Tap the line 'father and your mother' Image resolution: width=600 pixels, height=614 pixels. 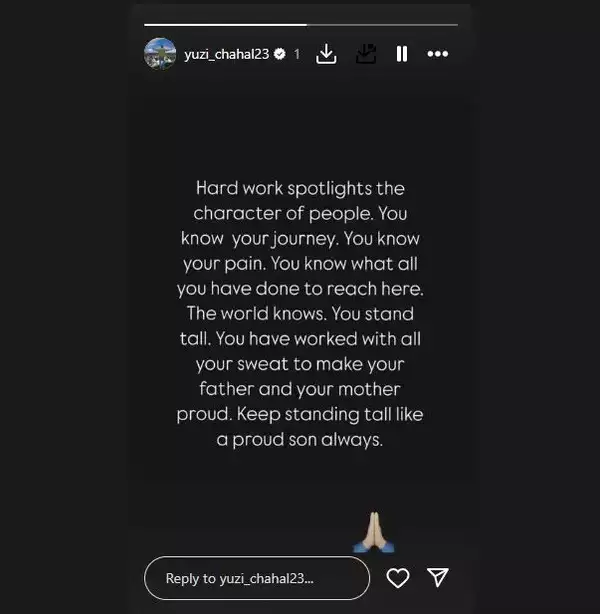tap(300, 389)
